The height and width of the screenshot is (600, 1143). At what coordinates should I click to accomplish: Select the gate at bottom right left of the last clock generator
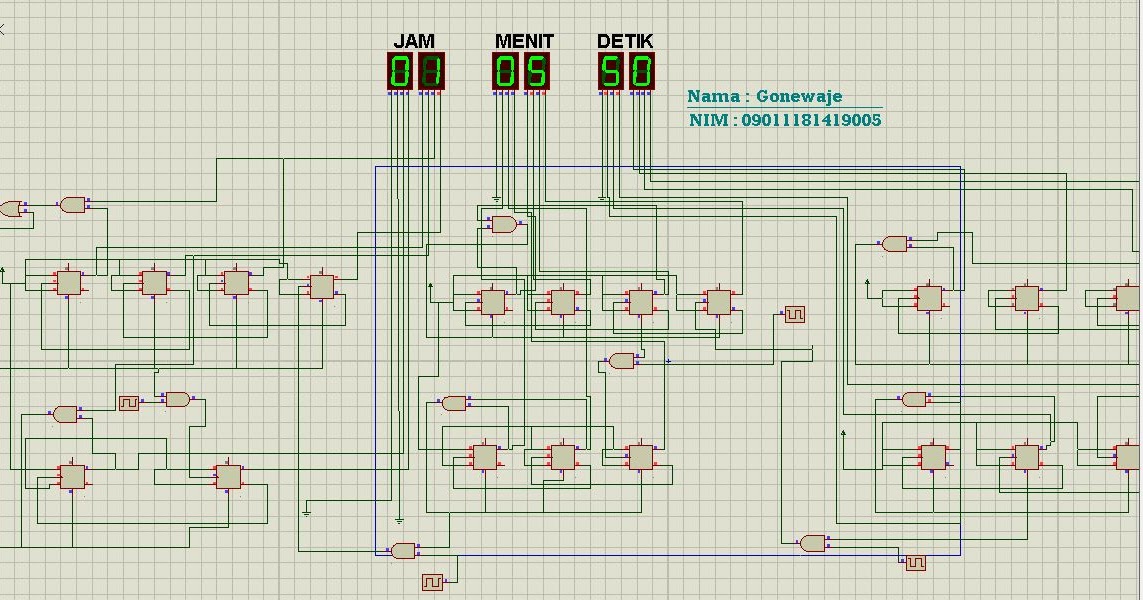(813, 543)
